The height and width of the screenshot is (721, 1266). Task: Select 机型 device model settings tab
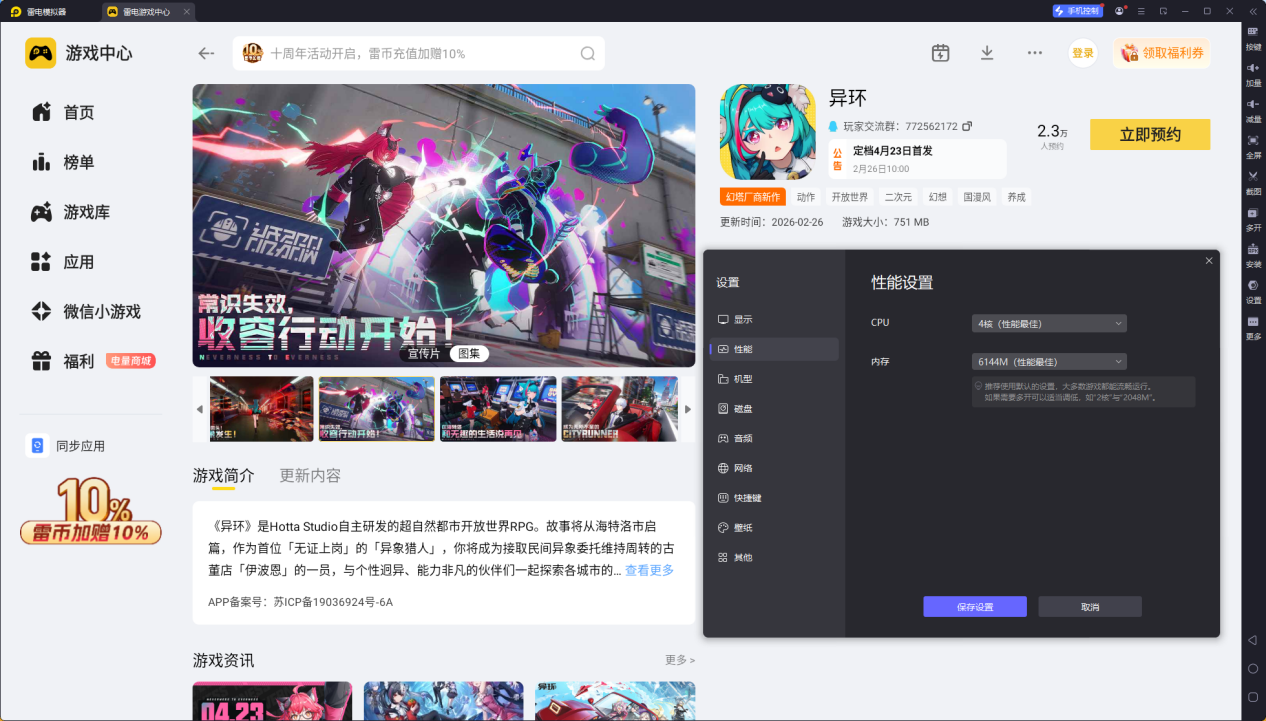coord(774,379)
